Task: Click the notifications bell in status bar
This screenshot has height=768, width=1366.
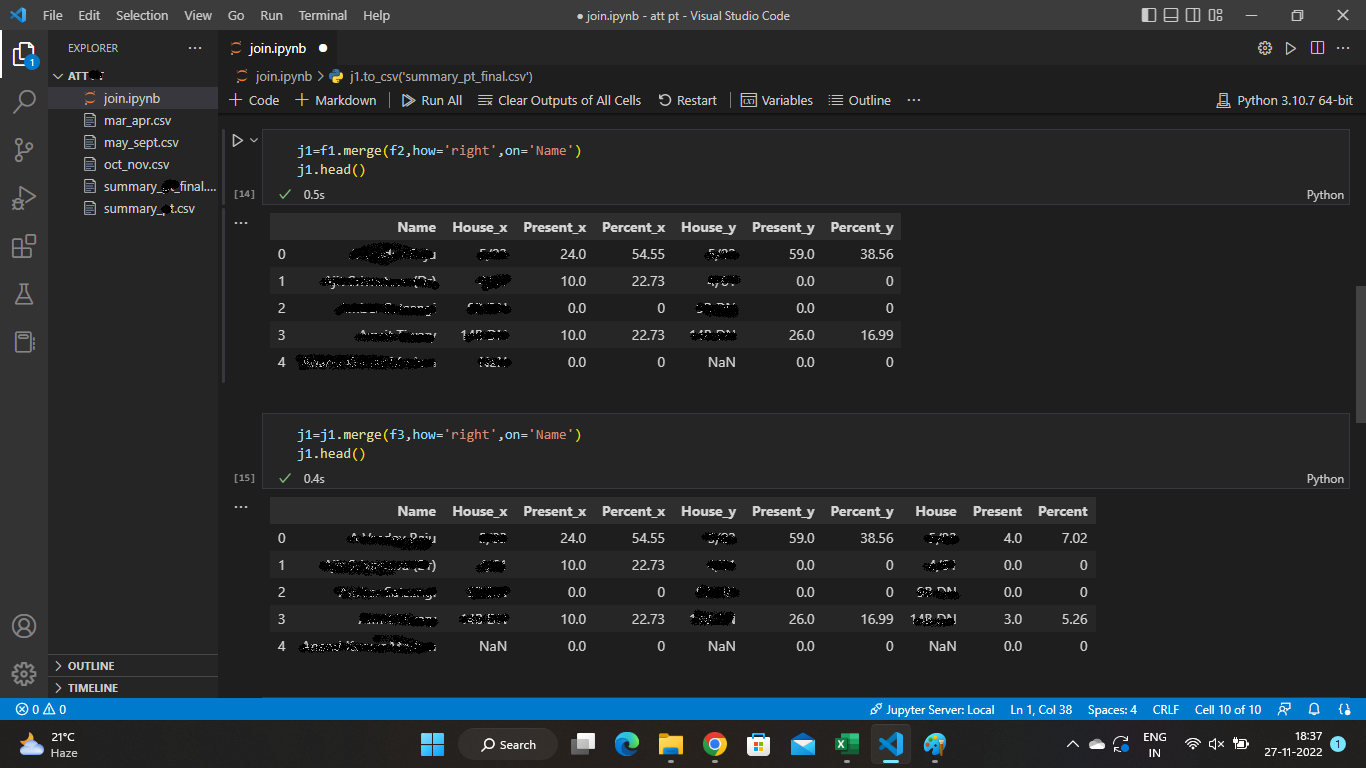Action: (1313, 709)
